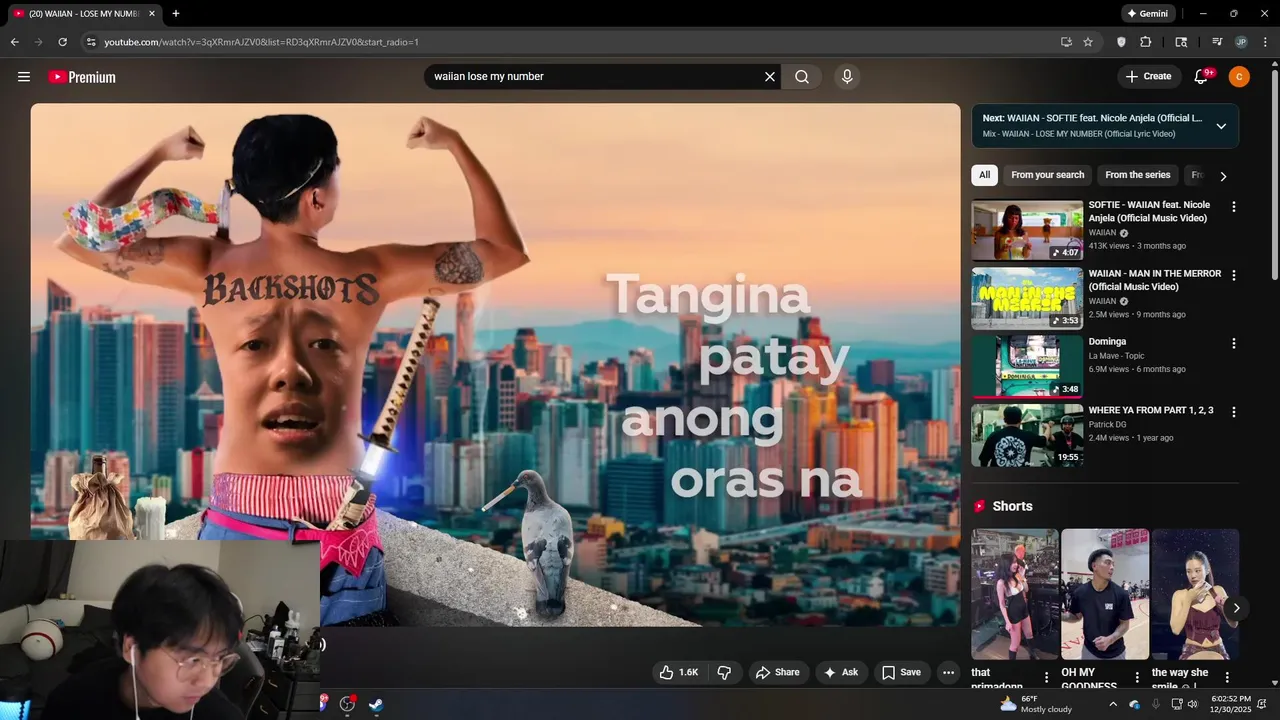Open options for 'OH MY GOODNESS' short

coord(1137,677)
